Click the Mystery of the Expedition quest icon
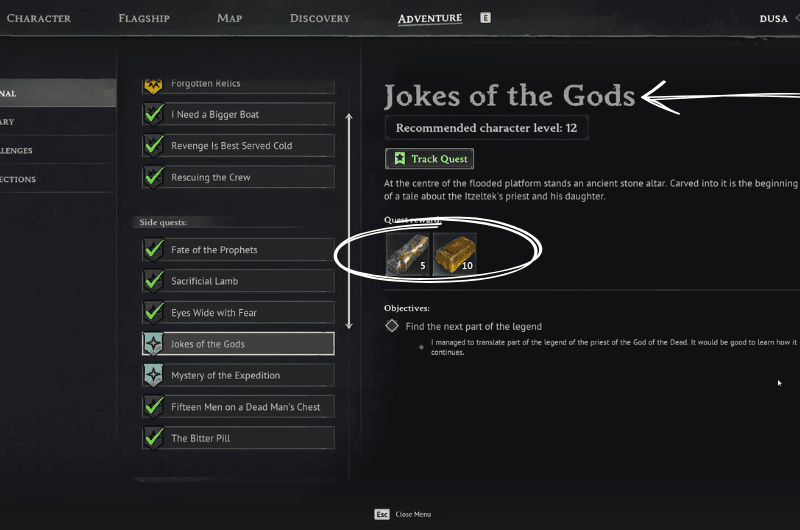This screenshot has height=530, width=800. (154, 375)
